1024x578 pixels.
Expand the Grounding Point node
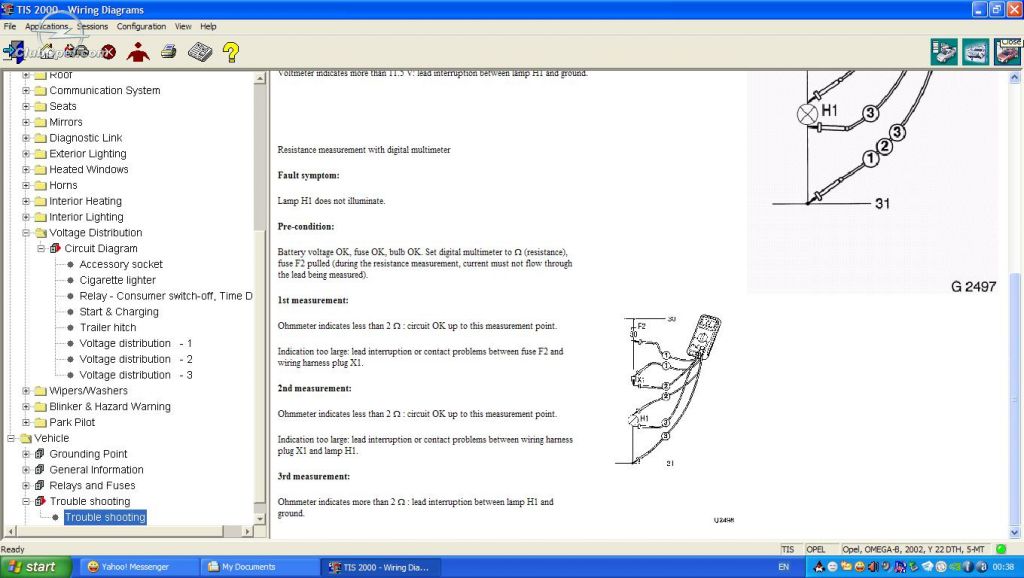26,454
